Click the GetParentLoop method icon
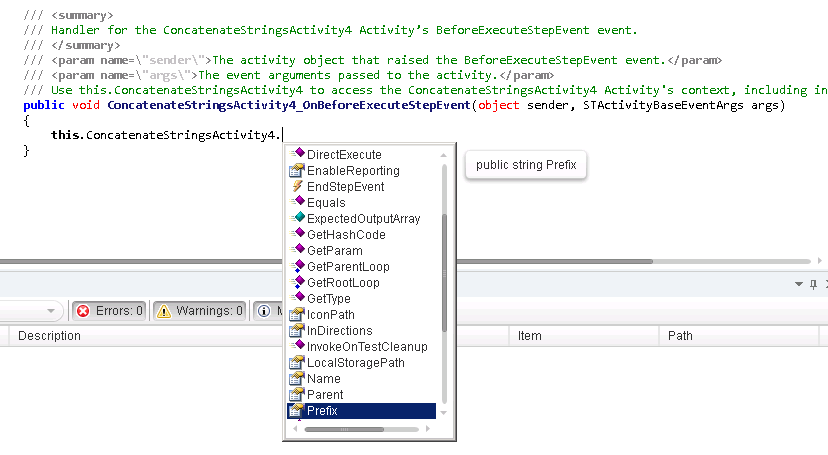 pos(296,267)
